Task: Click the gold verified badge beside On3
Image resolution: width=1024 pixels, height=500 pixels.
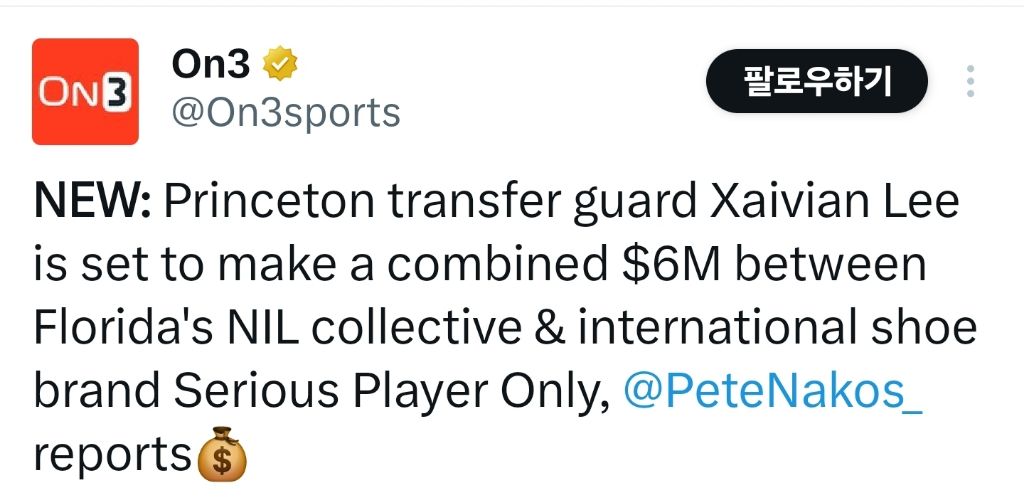Action: 280,66
